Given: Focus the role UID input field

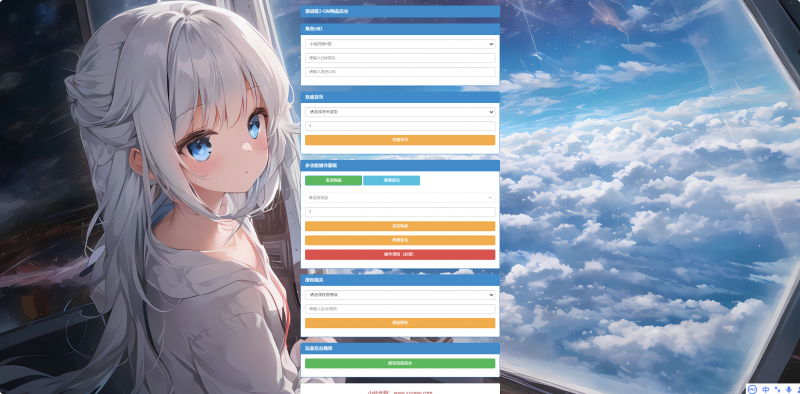Looking at the screenshot, I should [400, 72].
